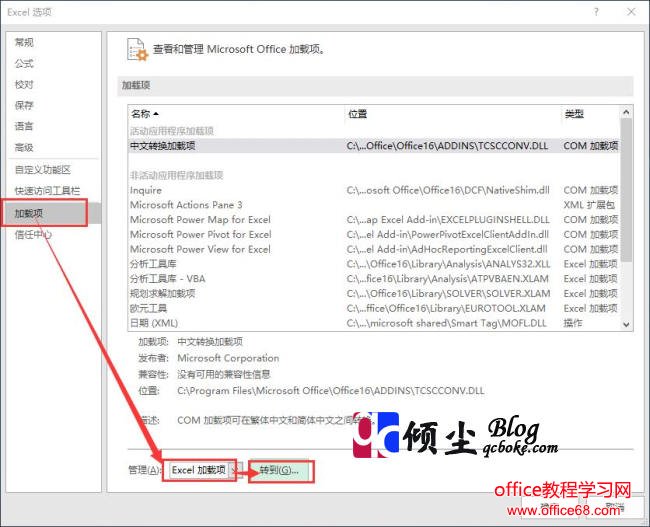Select the 欧元工具 add-in row

tap(374, 308)
